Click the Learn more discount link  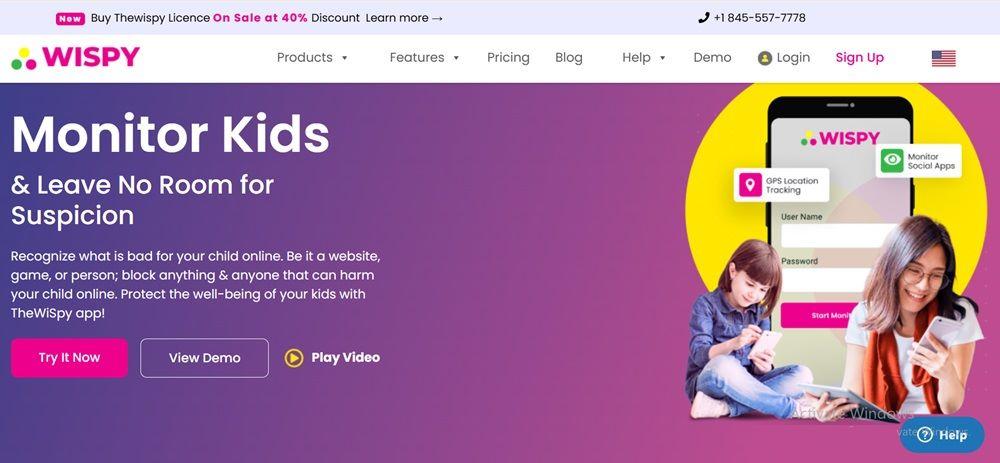pos(404,18)
